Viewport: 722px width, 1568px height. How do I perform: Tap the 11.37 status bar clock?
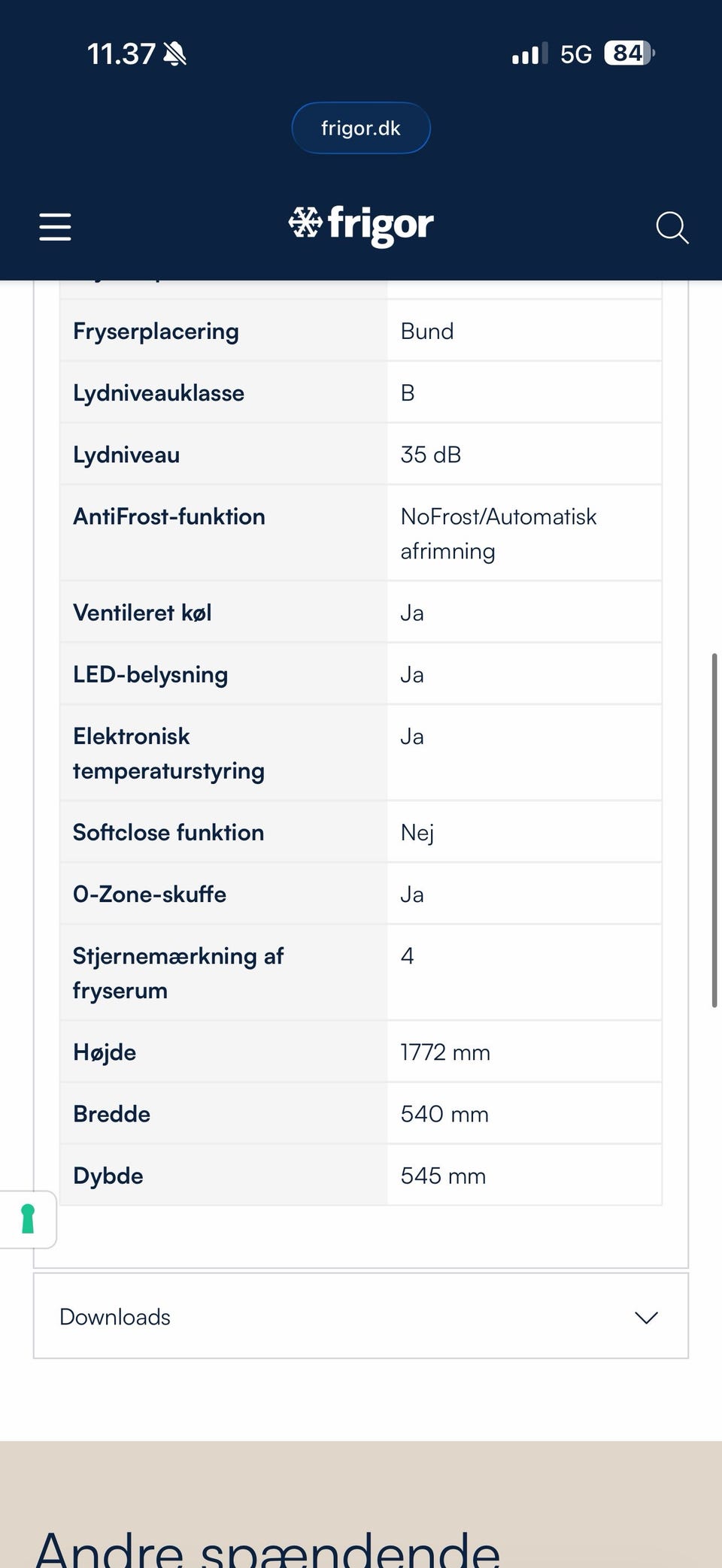120,54
